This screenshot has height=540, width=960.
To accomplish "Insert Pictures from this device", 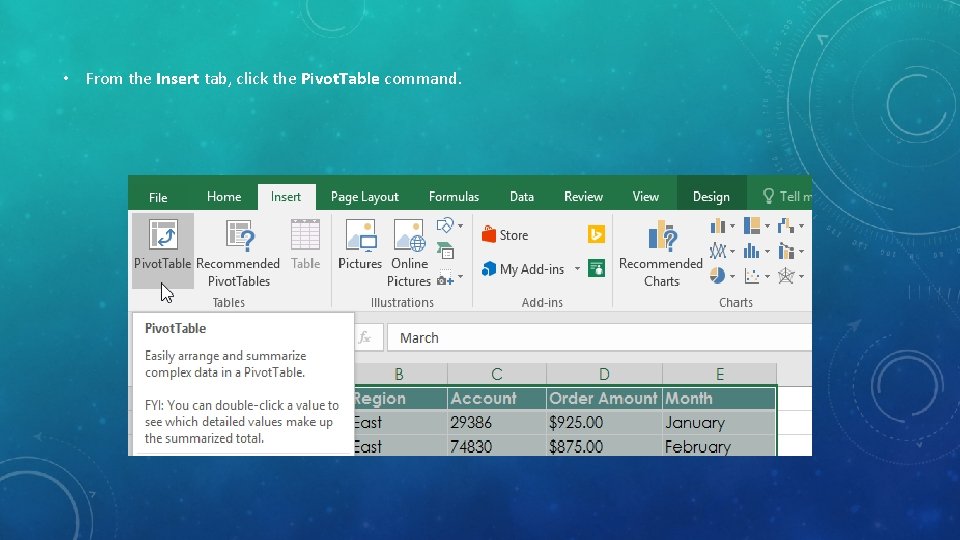I will pyautogui.click(x=360, y=245).
